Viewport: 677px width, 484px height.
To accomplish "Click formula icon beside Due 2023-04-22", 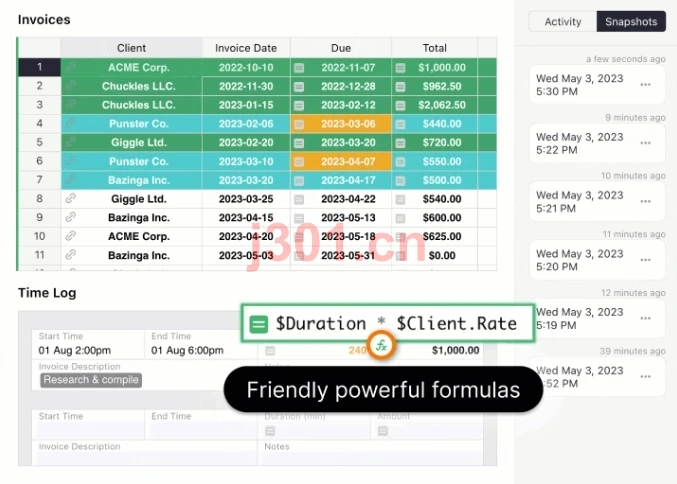I will (x=299, y=199).
